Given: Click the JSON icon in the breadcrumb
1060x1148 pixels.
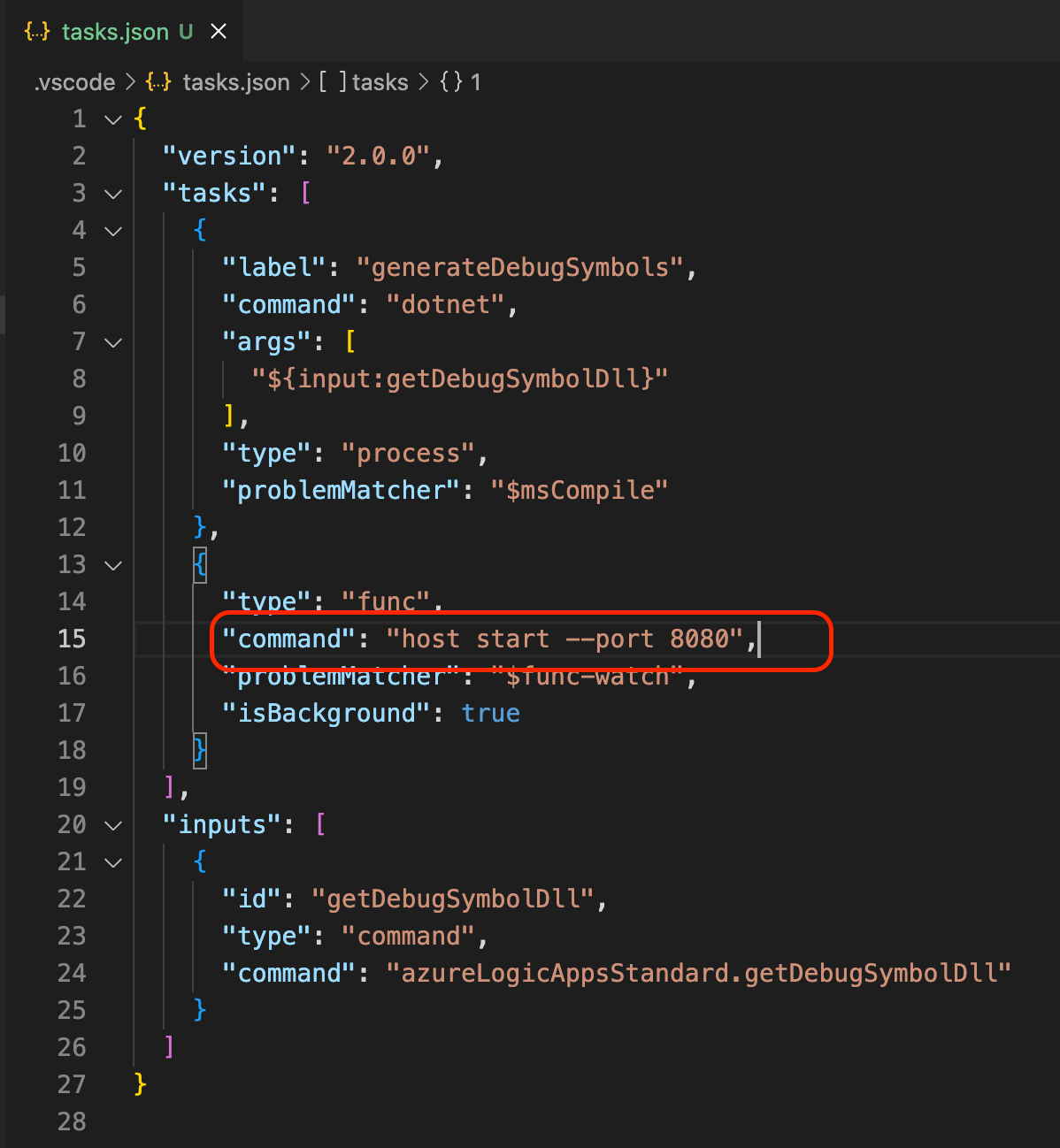Looking at the screenshot, I should (x=158, y=82).
